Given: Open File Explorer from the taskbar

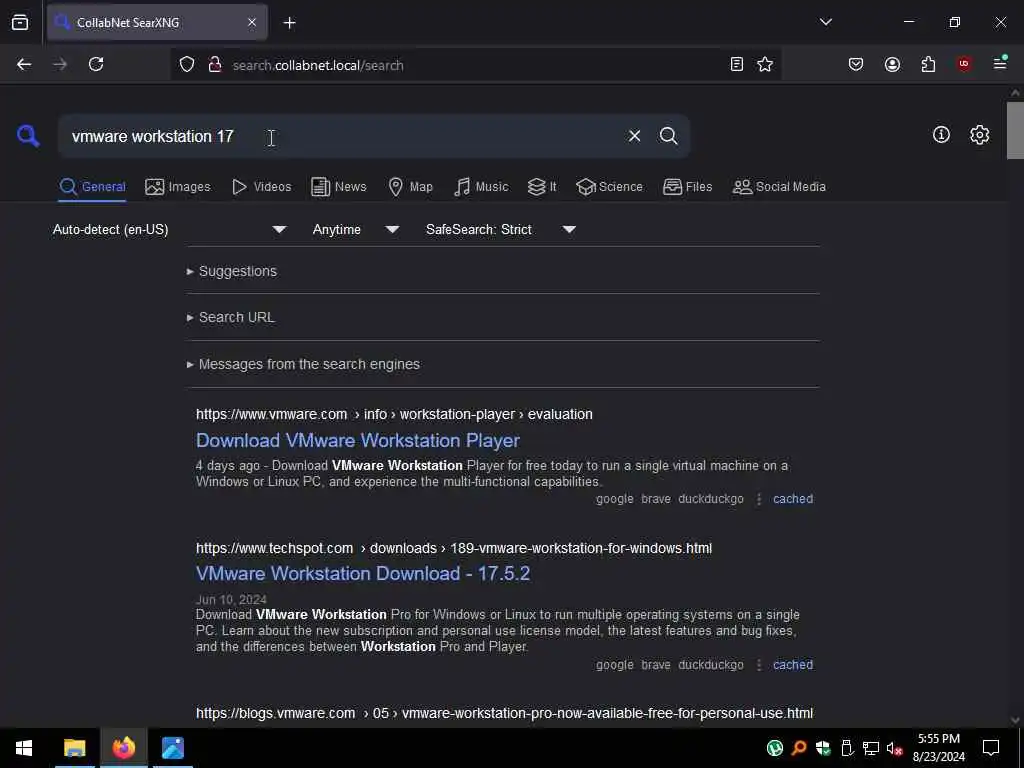Looking at the screenshot, I should [74, 748].
